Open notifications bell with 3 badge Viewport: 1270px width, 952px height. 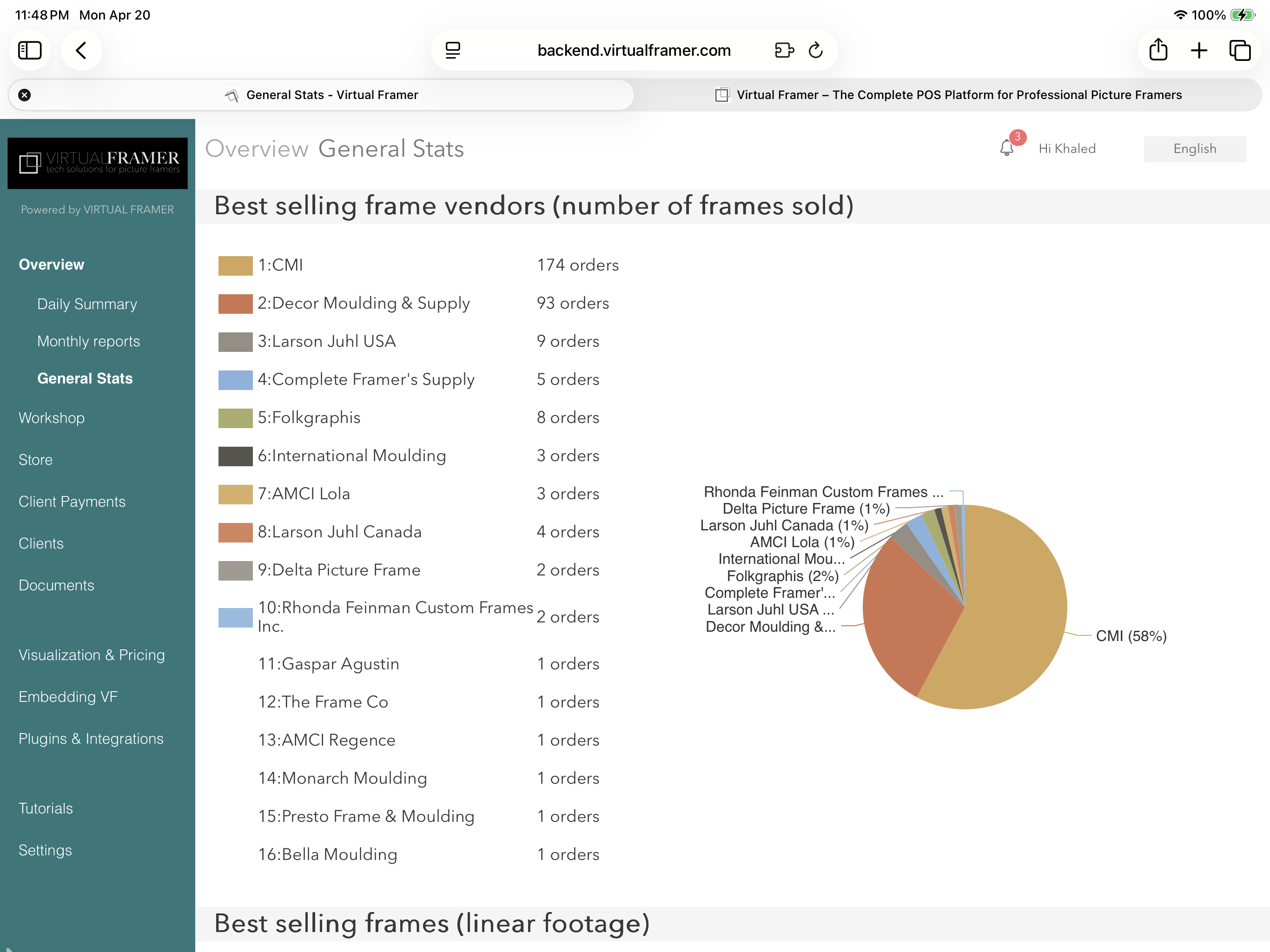point(1008,147)
